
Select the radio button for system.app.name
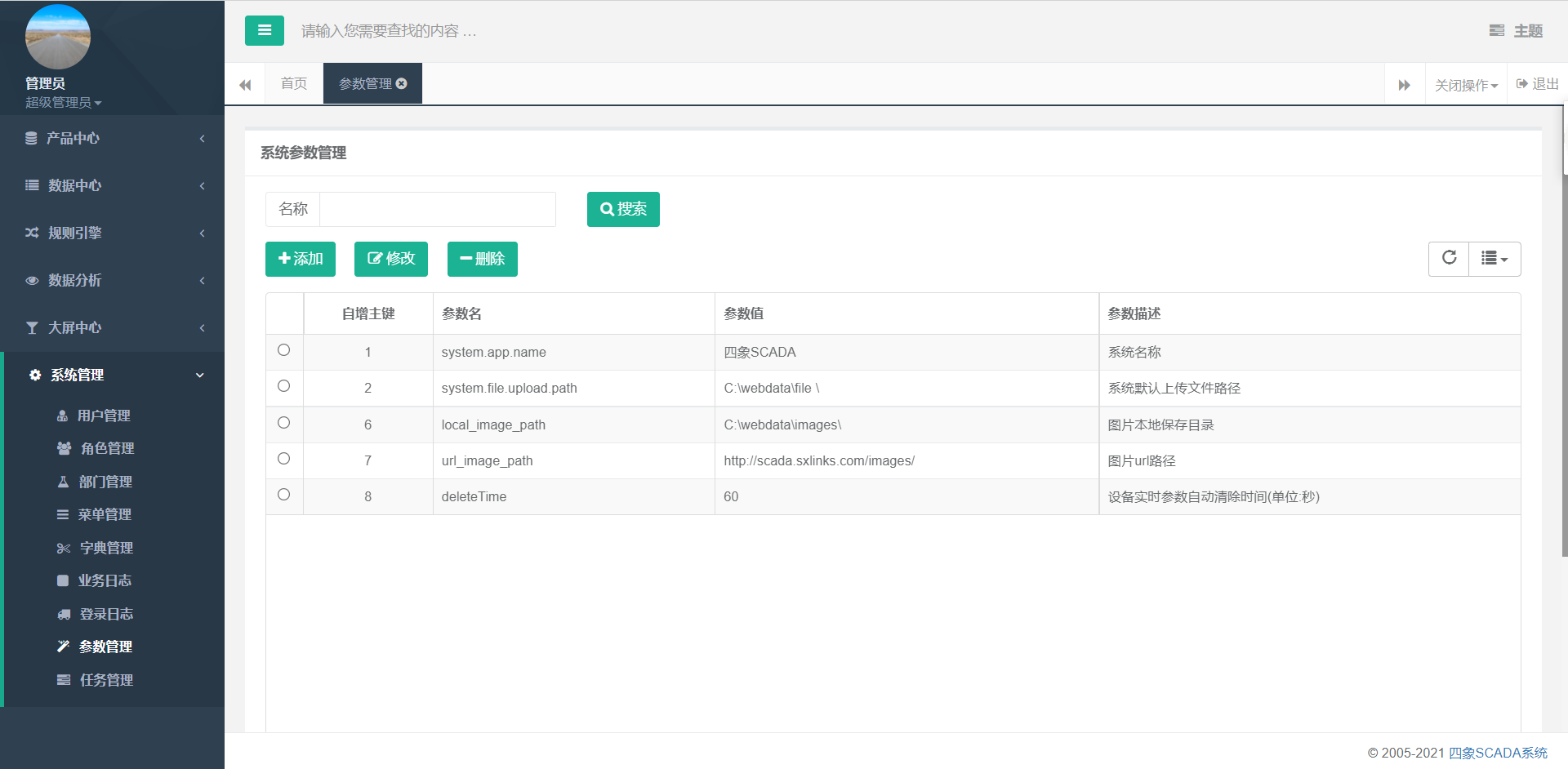click(283, 350)
